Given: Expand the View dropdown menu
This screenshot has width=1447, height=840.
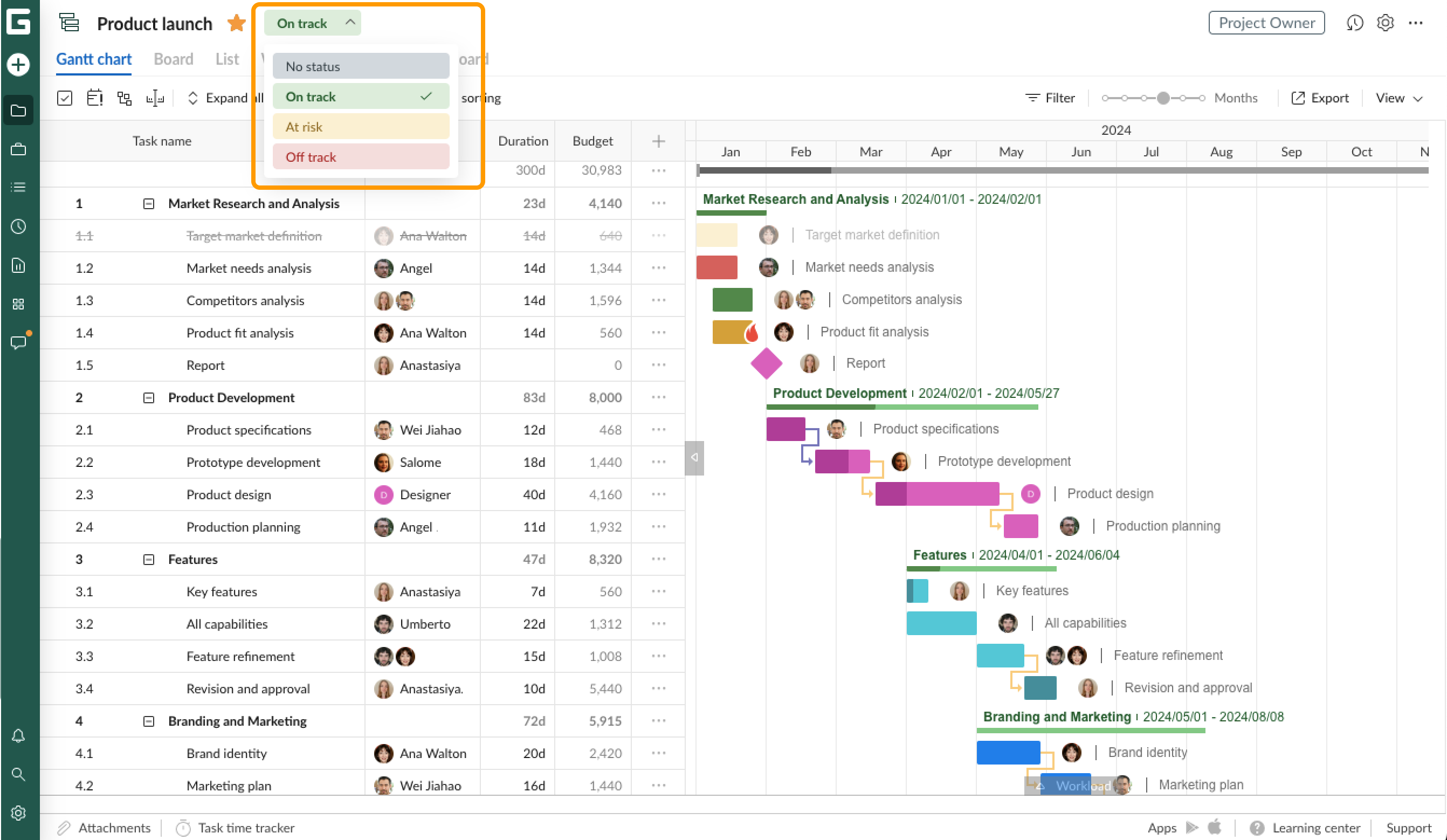Looking at the screenshot, I should click(x=1400, y=97).
